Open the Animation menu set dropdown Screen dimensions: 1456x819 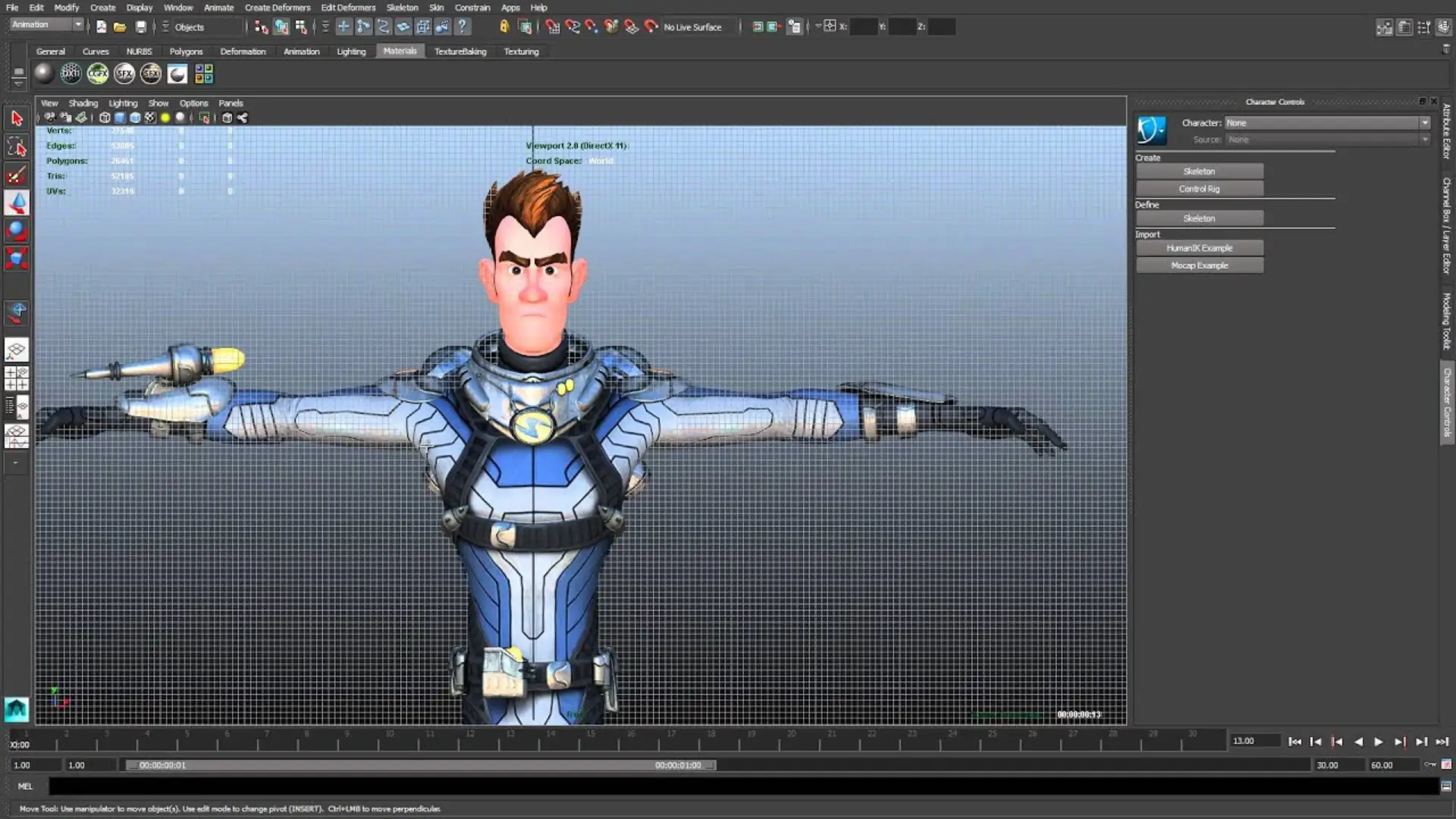tap(45, 24)
